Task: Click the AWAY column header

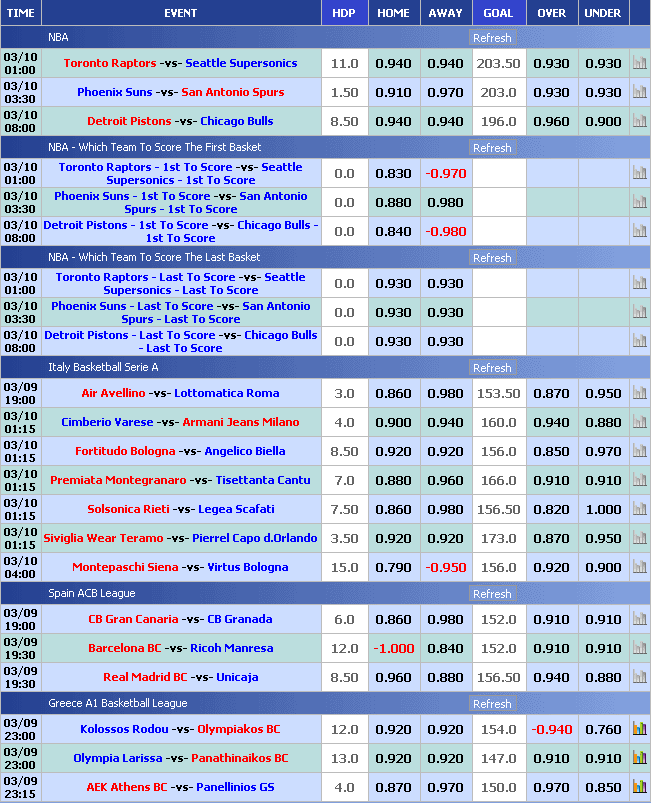Action: click(446, 13)
